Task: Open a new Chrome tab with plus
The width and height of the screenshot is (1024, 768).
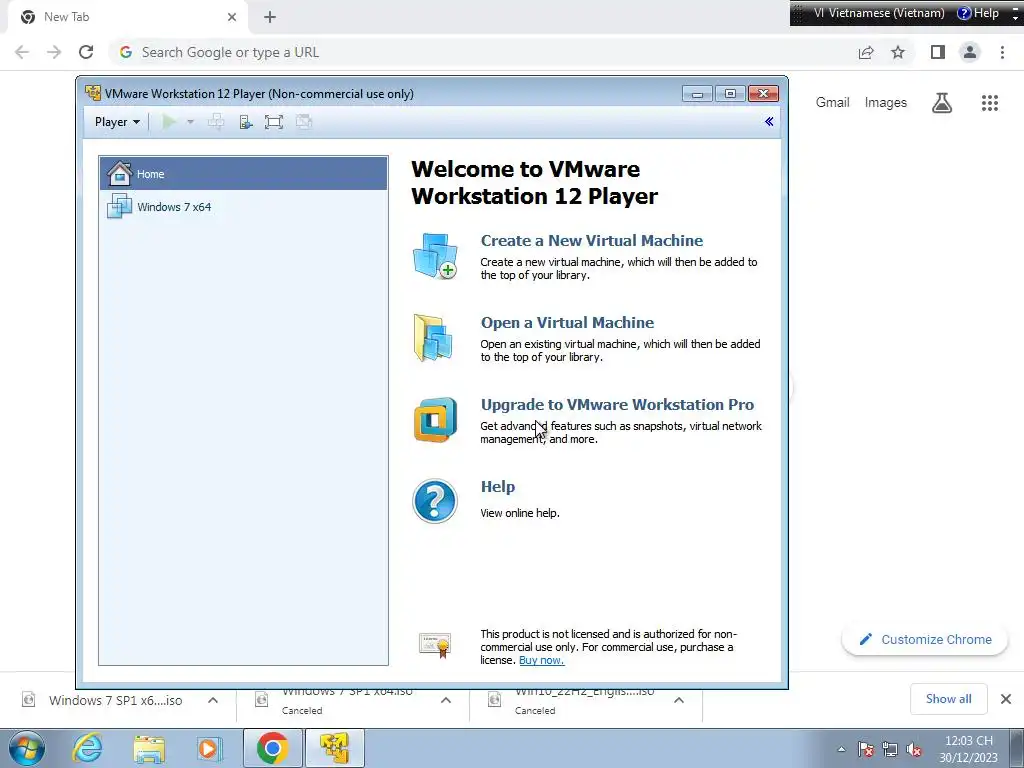Action: [x=270, y=17]
